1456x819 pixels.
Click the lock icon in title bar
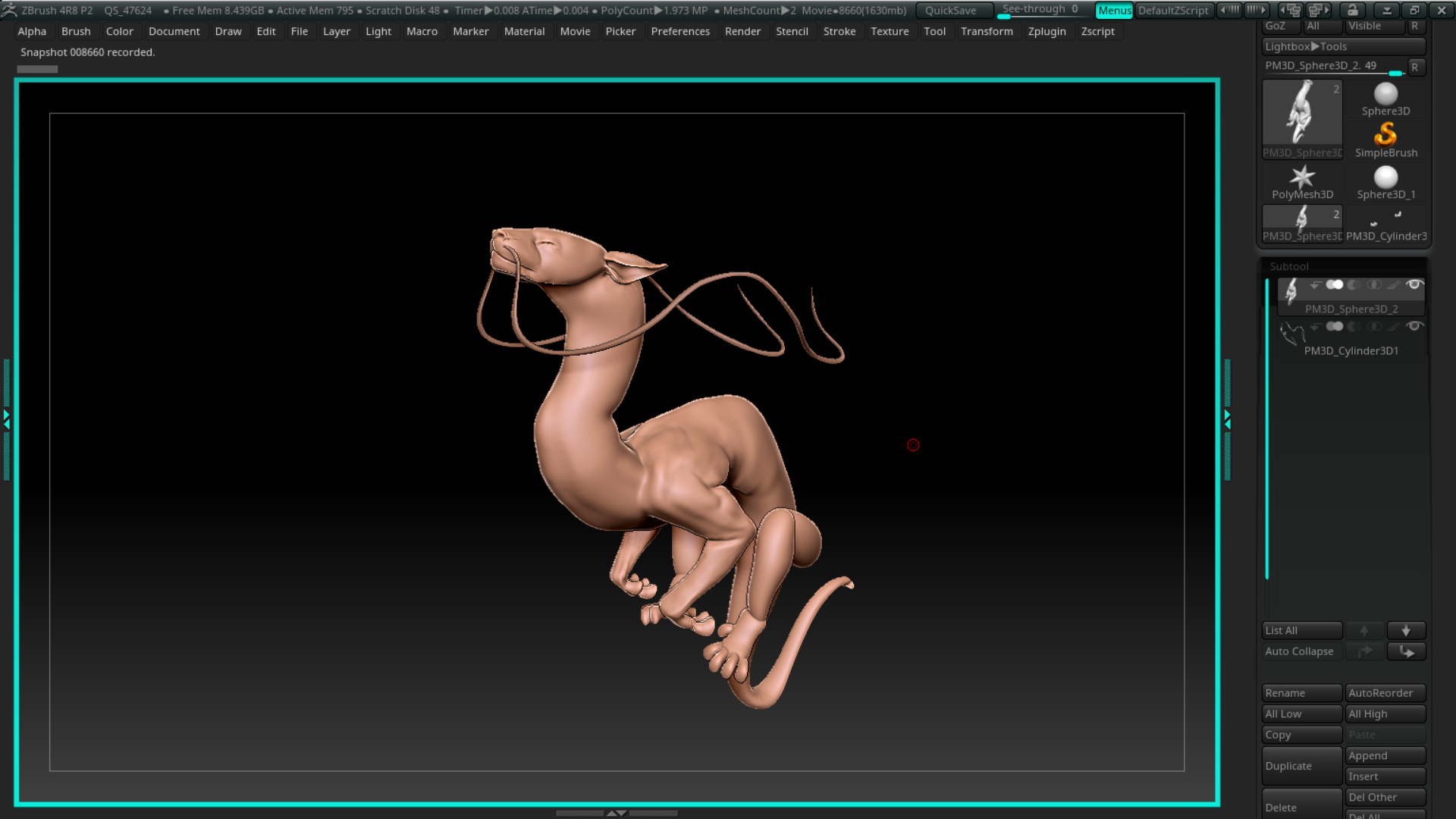[x=1352, y=10]
